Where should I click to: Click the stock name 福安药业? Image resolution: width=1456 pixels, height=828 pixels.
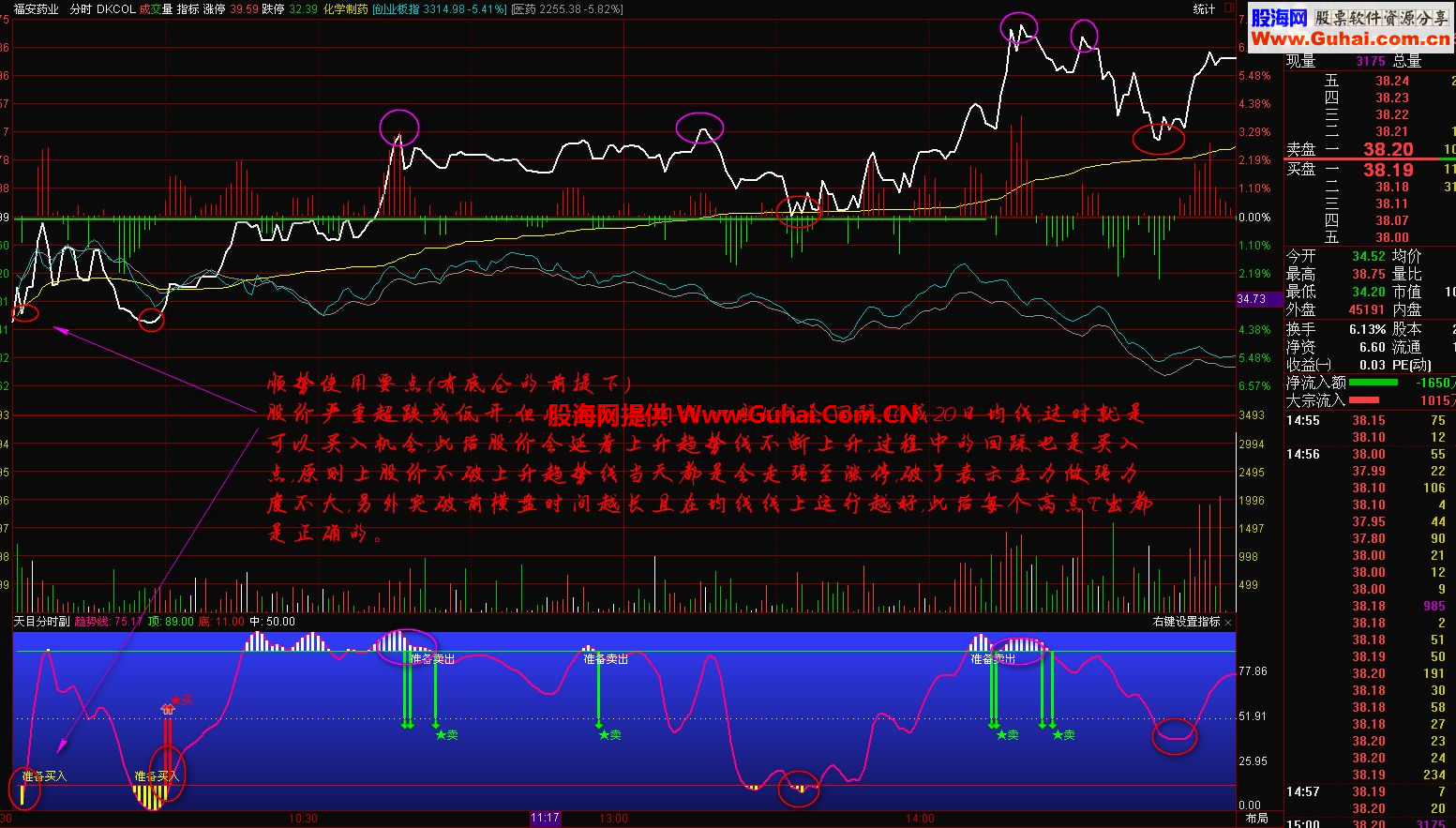[36, 9]
